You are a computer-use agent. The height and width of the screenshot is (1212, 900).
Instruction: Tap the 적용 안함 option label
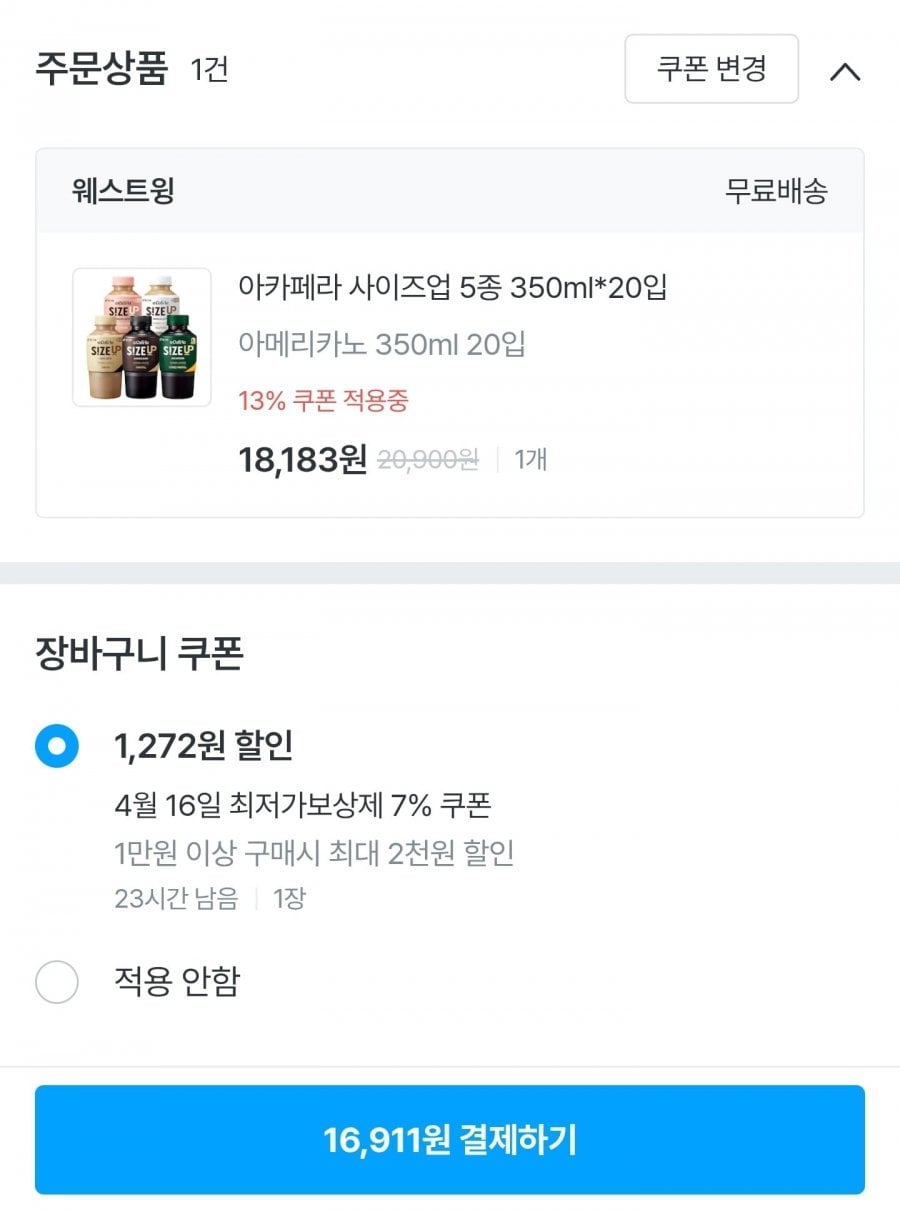click(177, 982)
